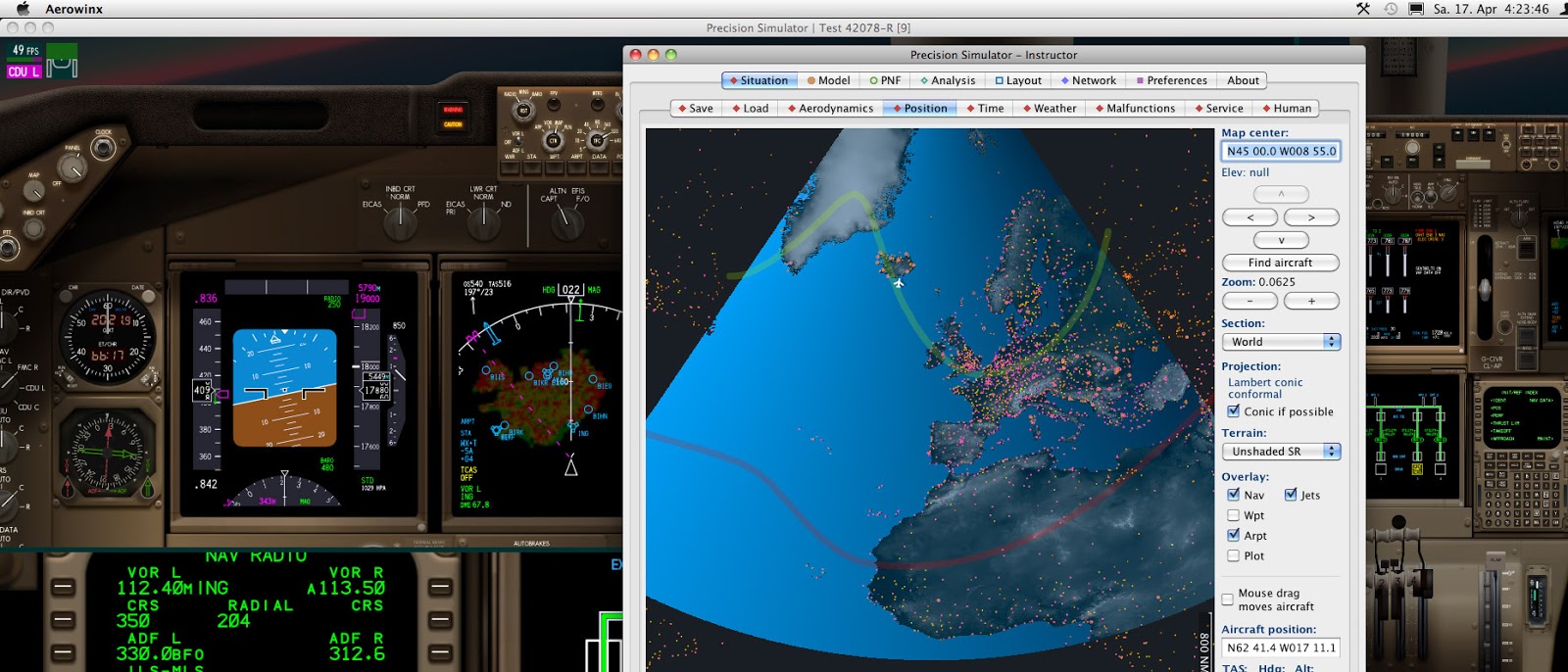The width and height of the screenshot is (1568, 672).
Task: Push the clock DATE button
Action: (148, 296)
